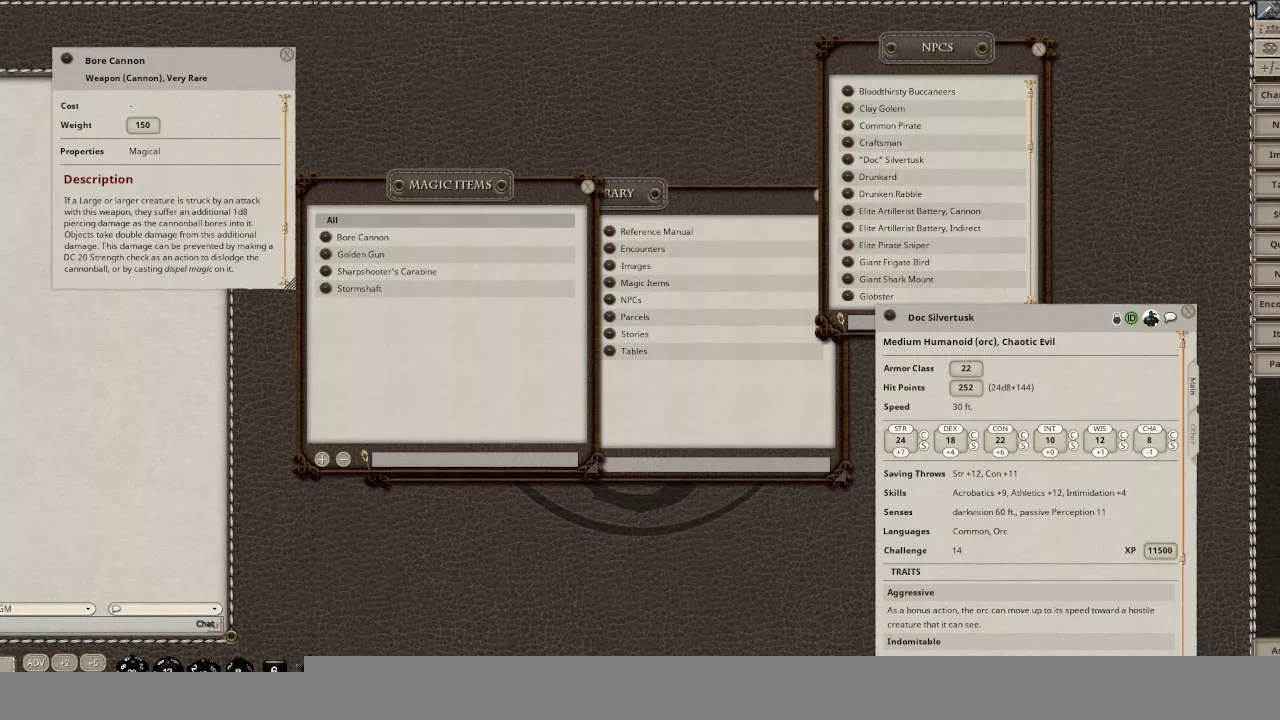1280x720 pixels.
Task: Open the Stormshaft link icon
Action: [326, 288]
